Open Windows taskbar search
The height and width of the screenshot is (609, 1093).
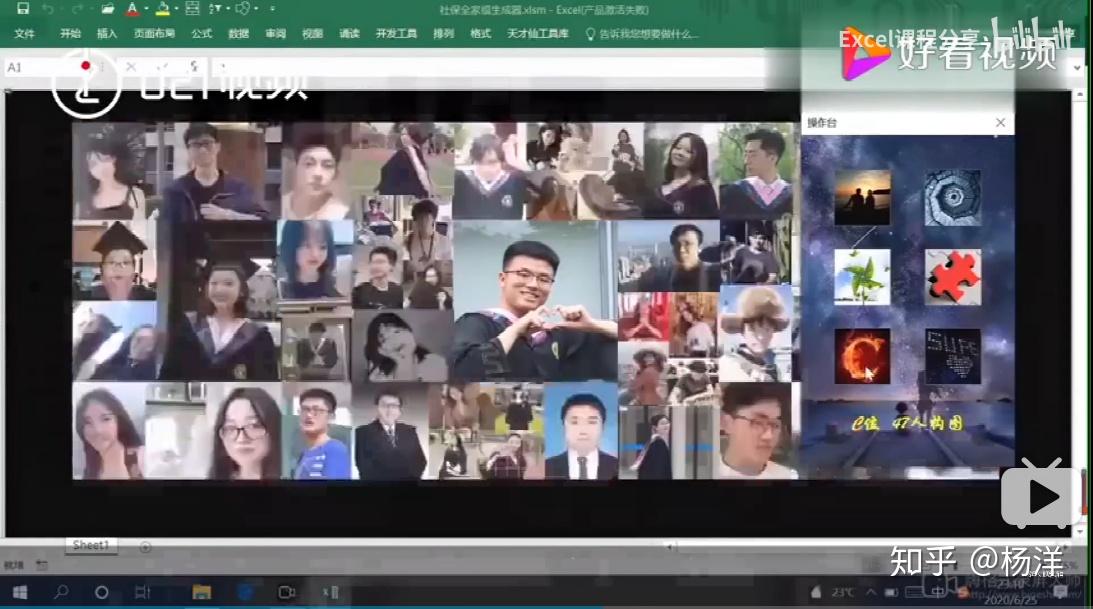point(61,592)
